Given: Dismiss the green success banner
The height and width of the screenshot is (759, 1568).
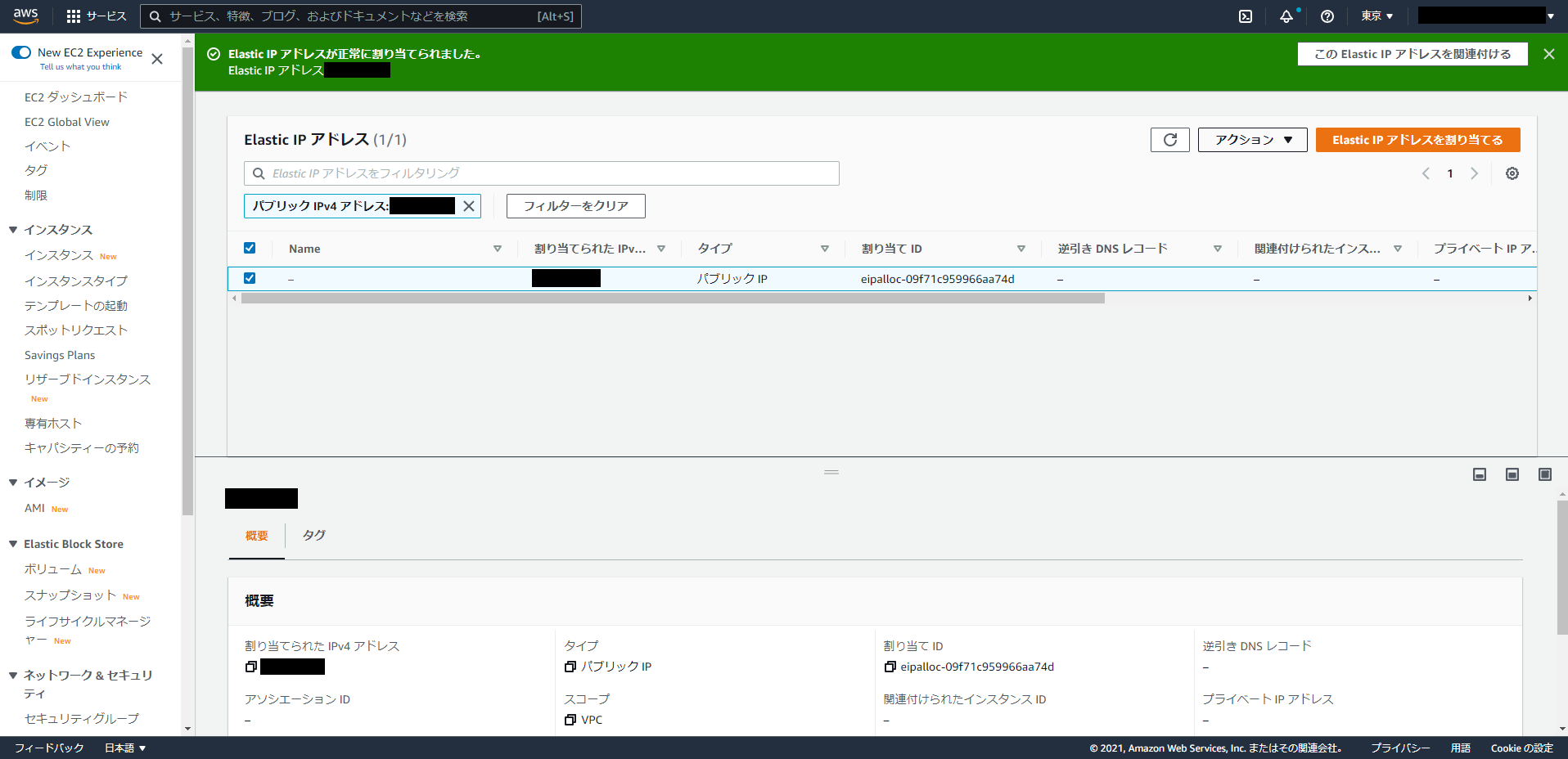Looking at the screenshot, I should click(1549, 54).
